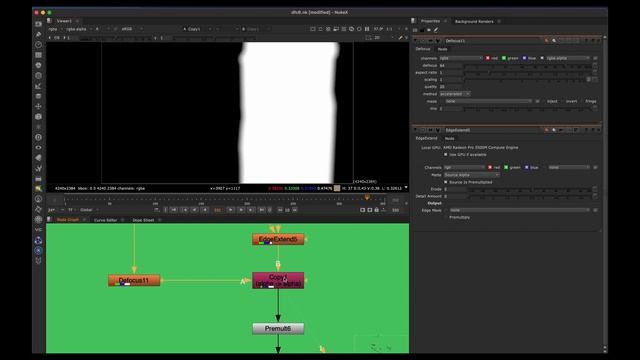This screenshot has height=360, width=640.
Task: Click the Detail Amount slider track
Action: [x=530, y=196]
